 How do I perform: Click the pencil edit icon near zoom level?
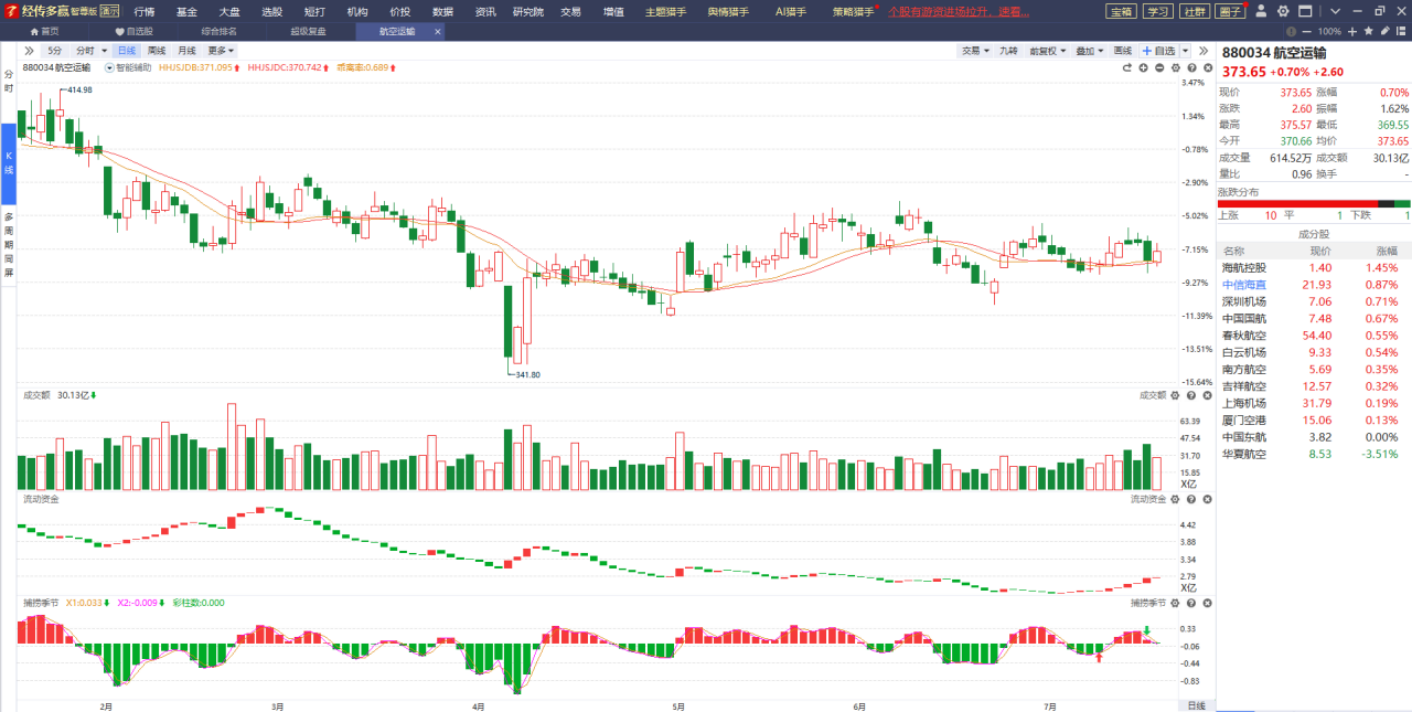pos(1384,31)
